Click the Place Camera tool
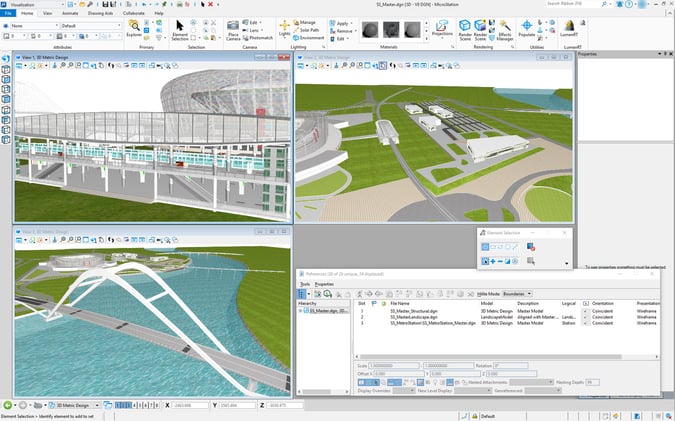Screen dimensions: 675x421 [233, 30]
